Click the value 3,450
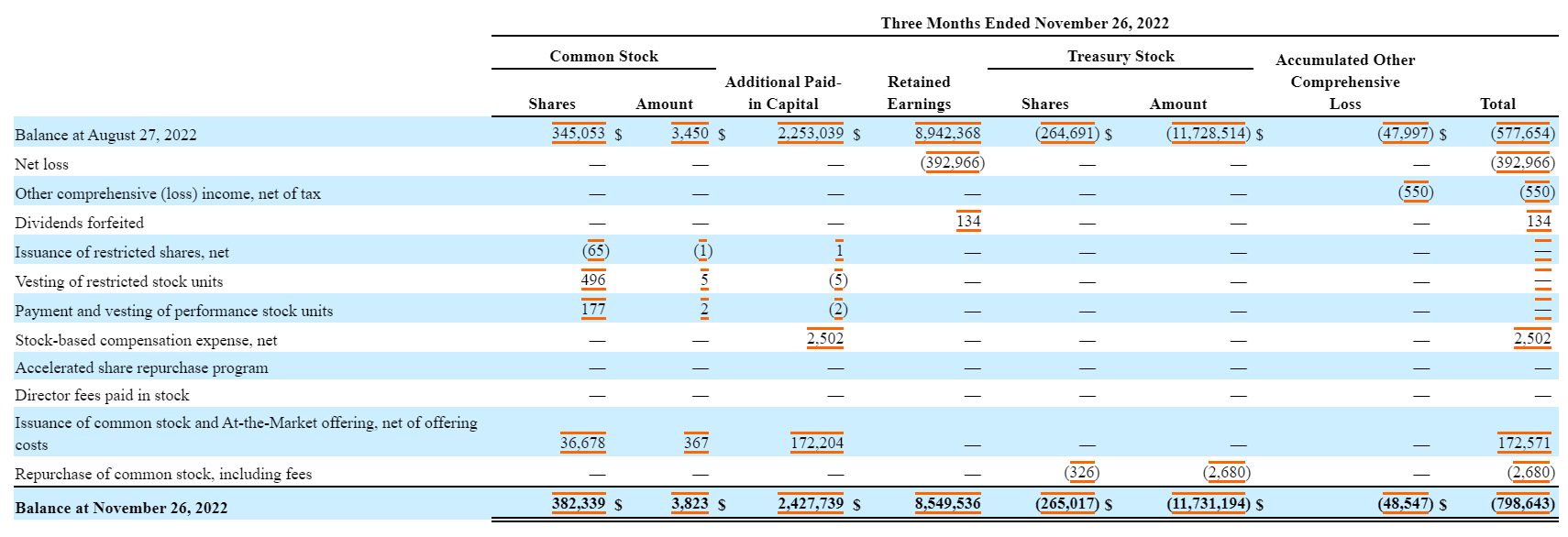 point(690,133)
